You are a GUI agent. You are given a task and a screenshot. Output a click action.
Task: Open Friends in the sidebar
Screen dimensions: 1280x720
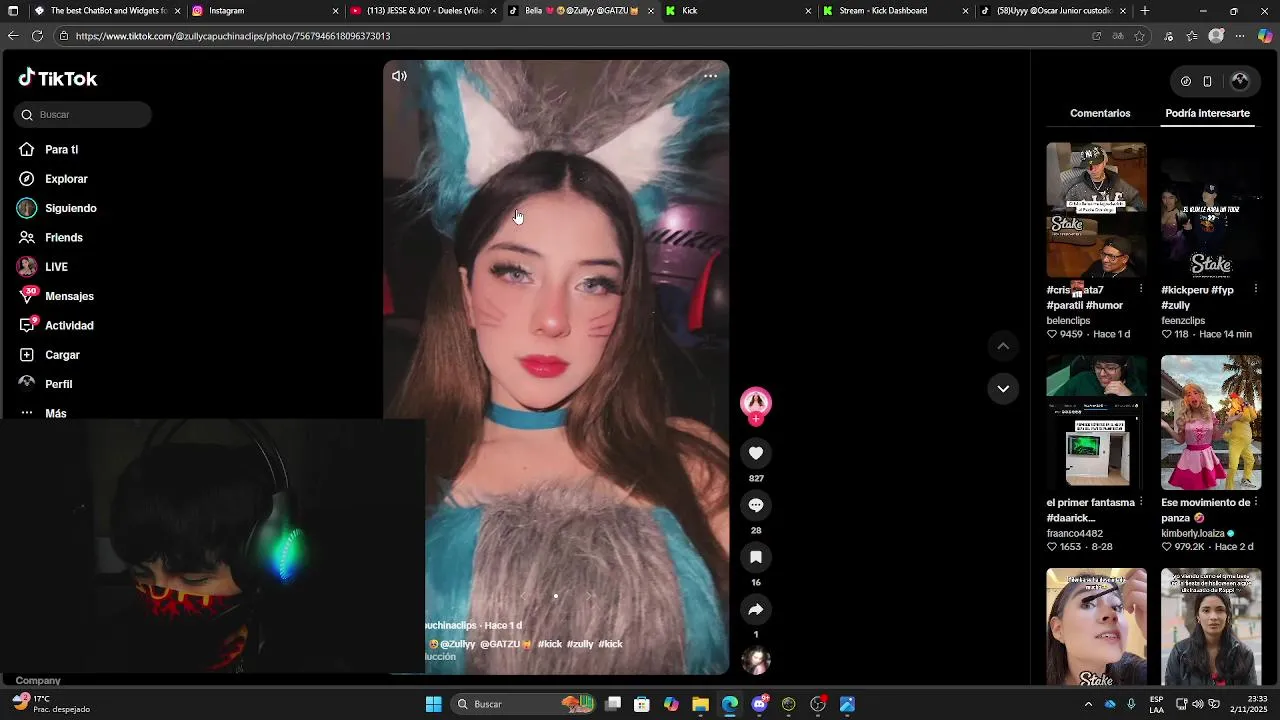(x=63, y=238)
